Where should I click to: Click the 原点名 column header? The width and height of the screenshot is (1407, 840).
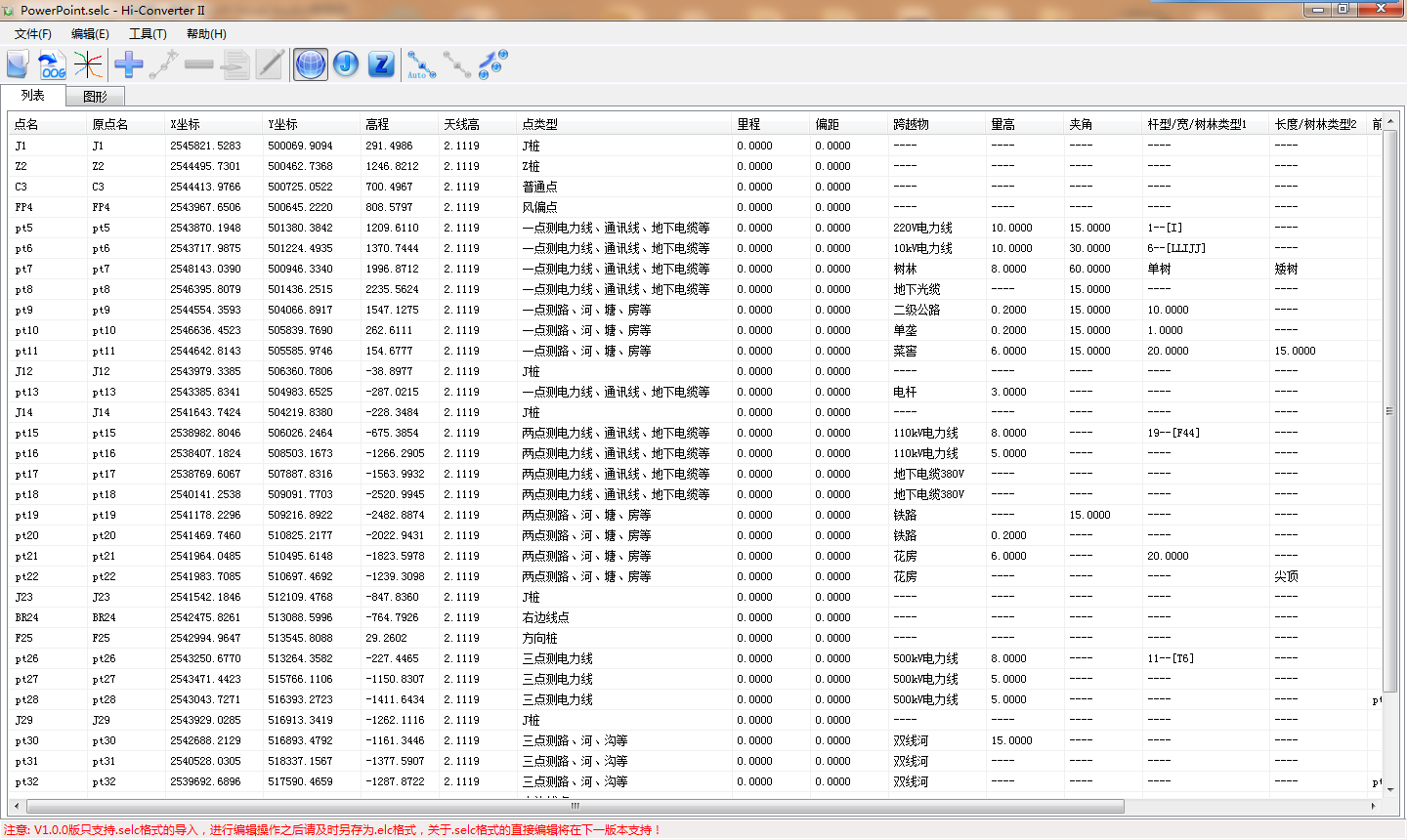[126, 124]
